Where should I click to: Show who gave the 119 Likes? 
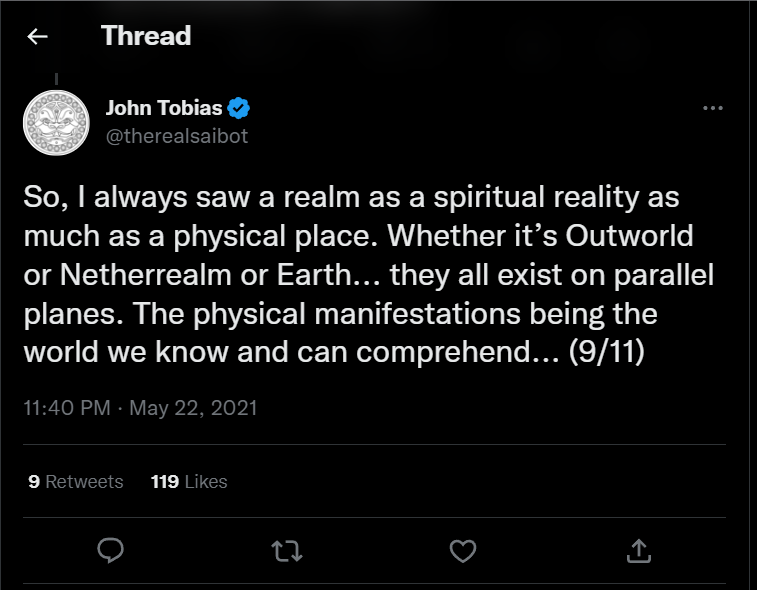(189, 481)
